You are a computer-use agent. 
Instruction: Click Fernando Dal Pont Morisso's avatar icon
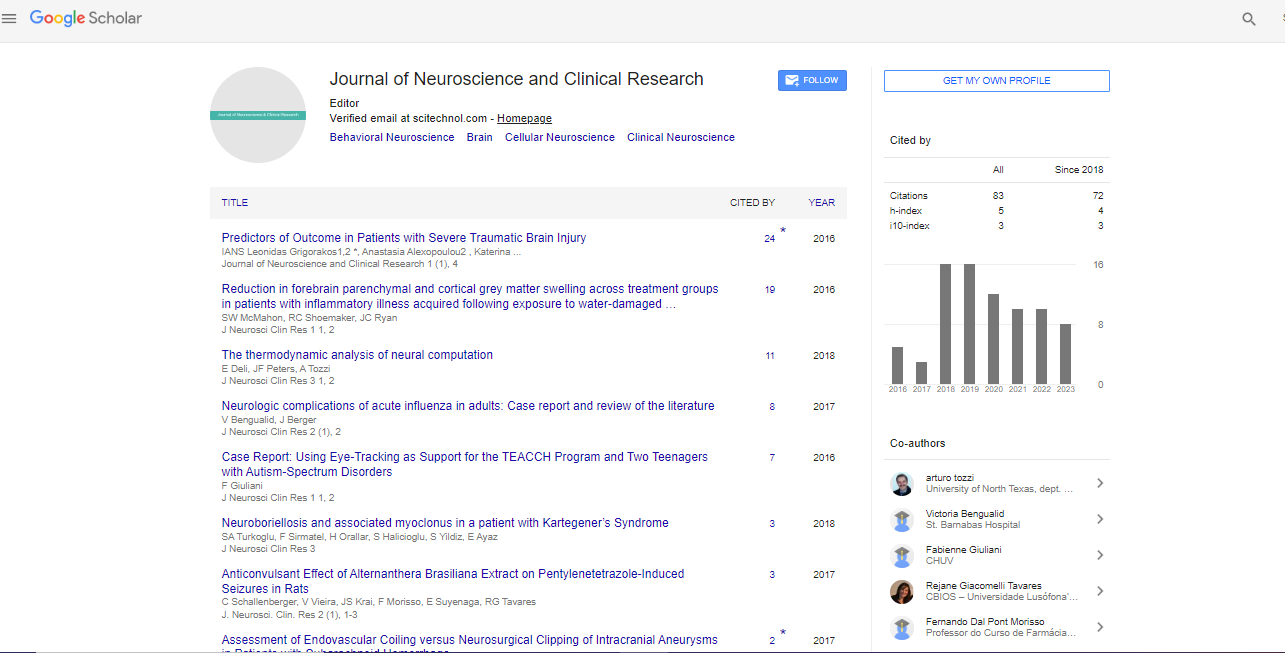tap(902, 628)
